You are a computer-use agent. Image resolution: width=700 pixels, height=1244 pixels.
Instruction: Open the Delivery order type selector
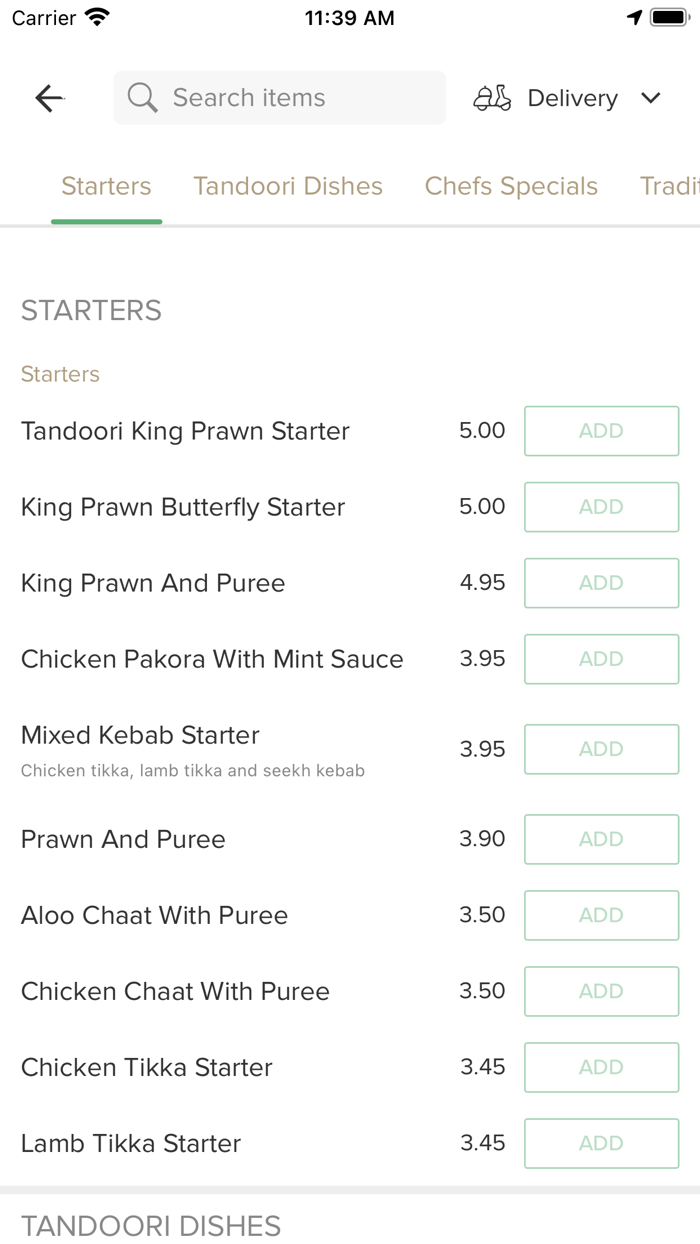click(572, 98)
